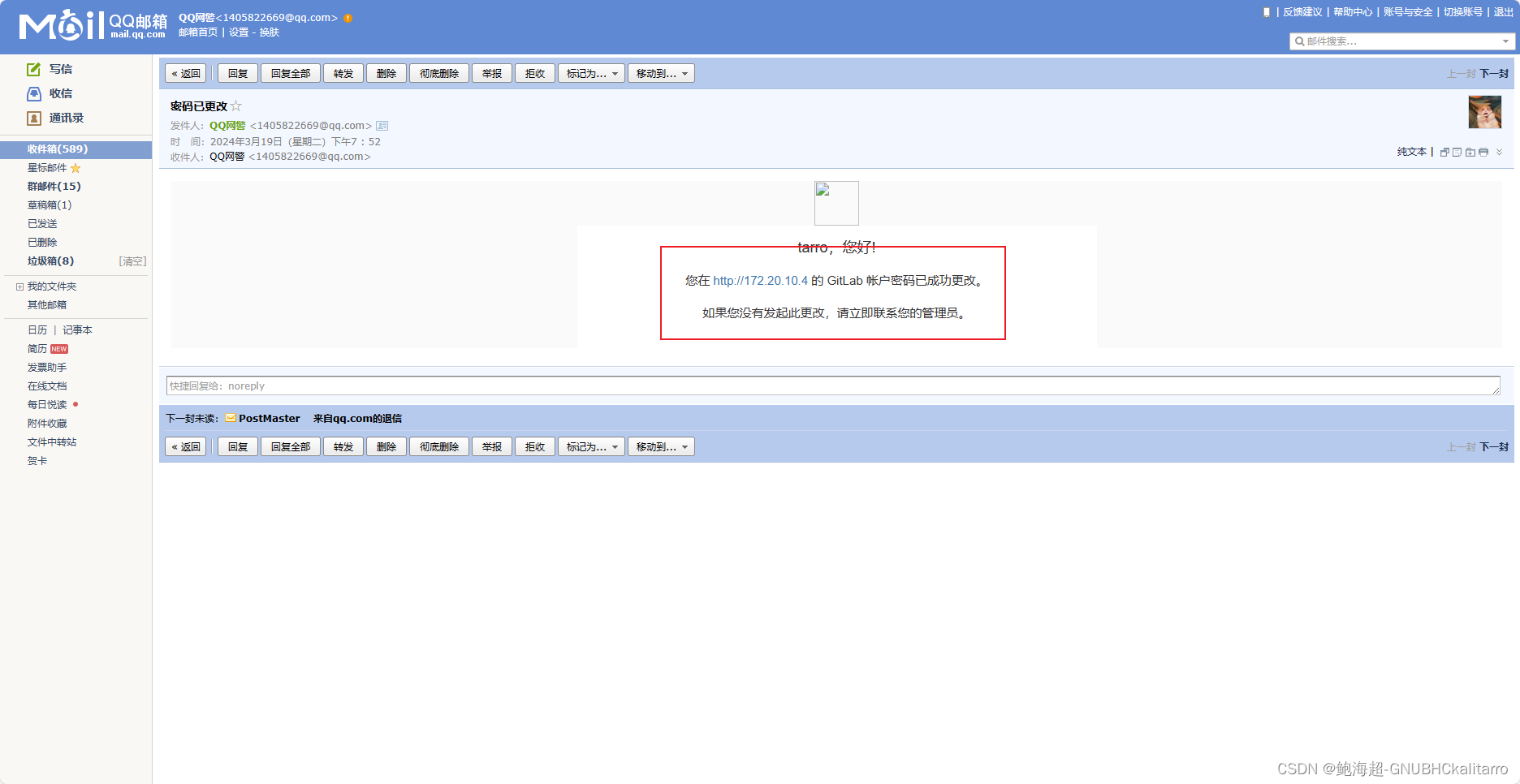Screen dimensions: 1520x784
Task: Click 退出 to log out
Action: (1504, 12)
